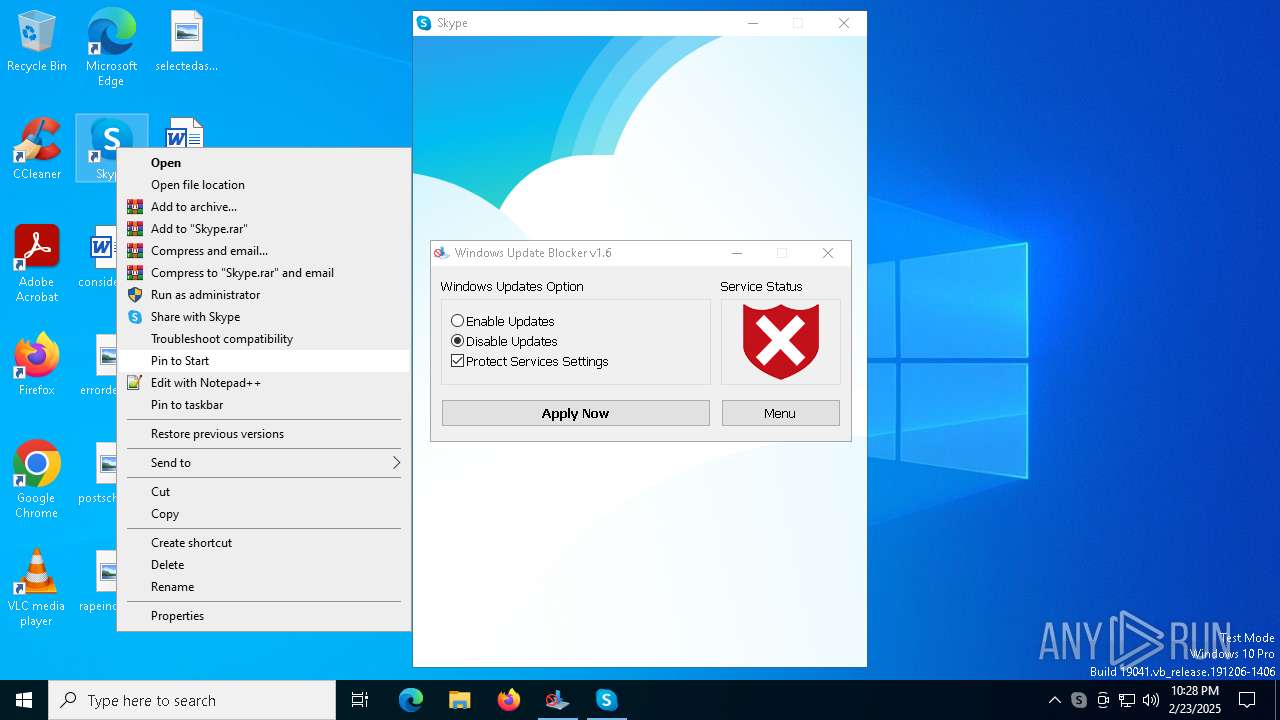Select Delete from the context menu
Image resolution: width=1280 pixels, height=720 pixels.
coord(264,565)
